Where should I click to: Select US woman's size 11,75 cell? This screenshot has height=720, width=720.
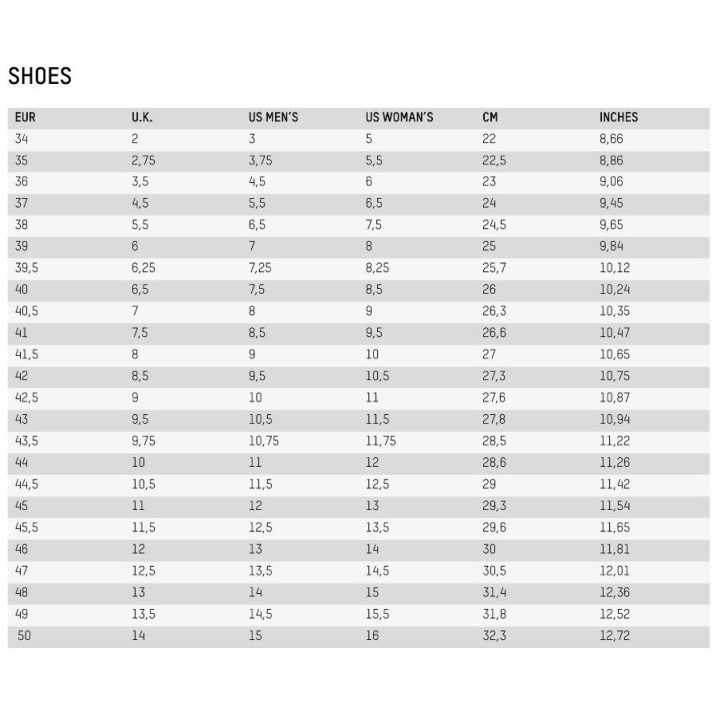381,441
